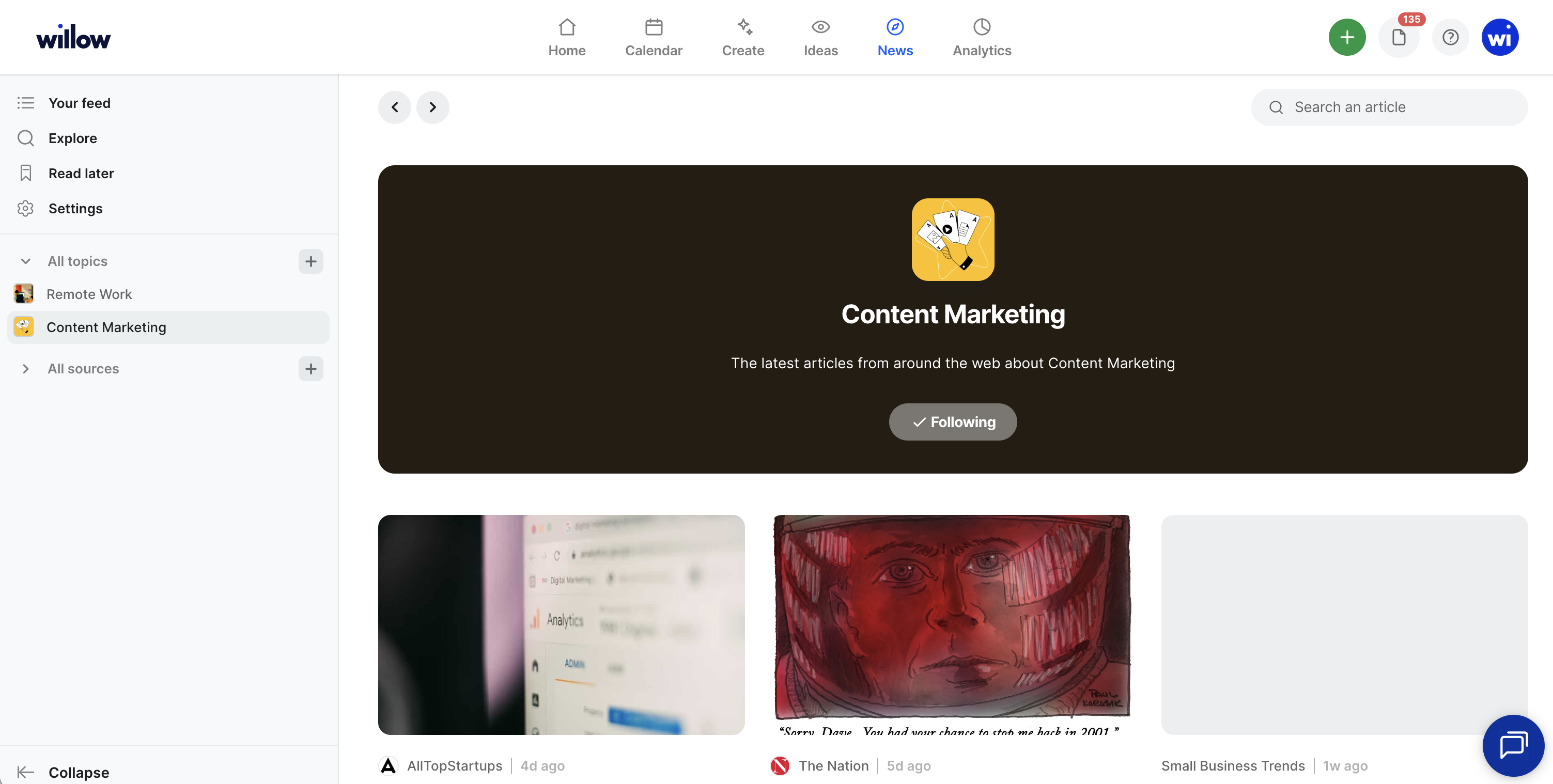Click the green plus create button

click(1347, 37)
